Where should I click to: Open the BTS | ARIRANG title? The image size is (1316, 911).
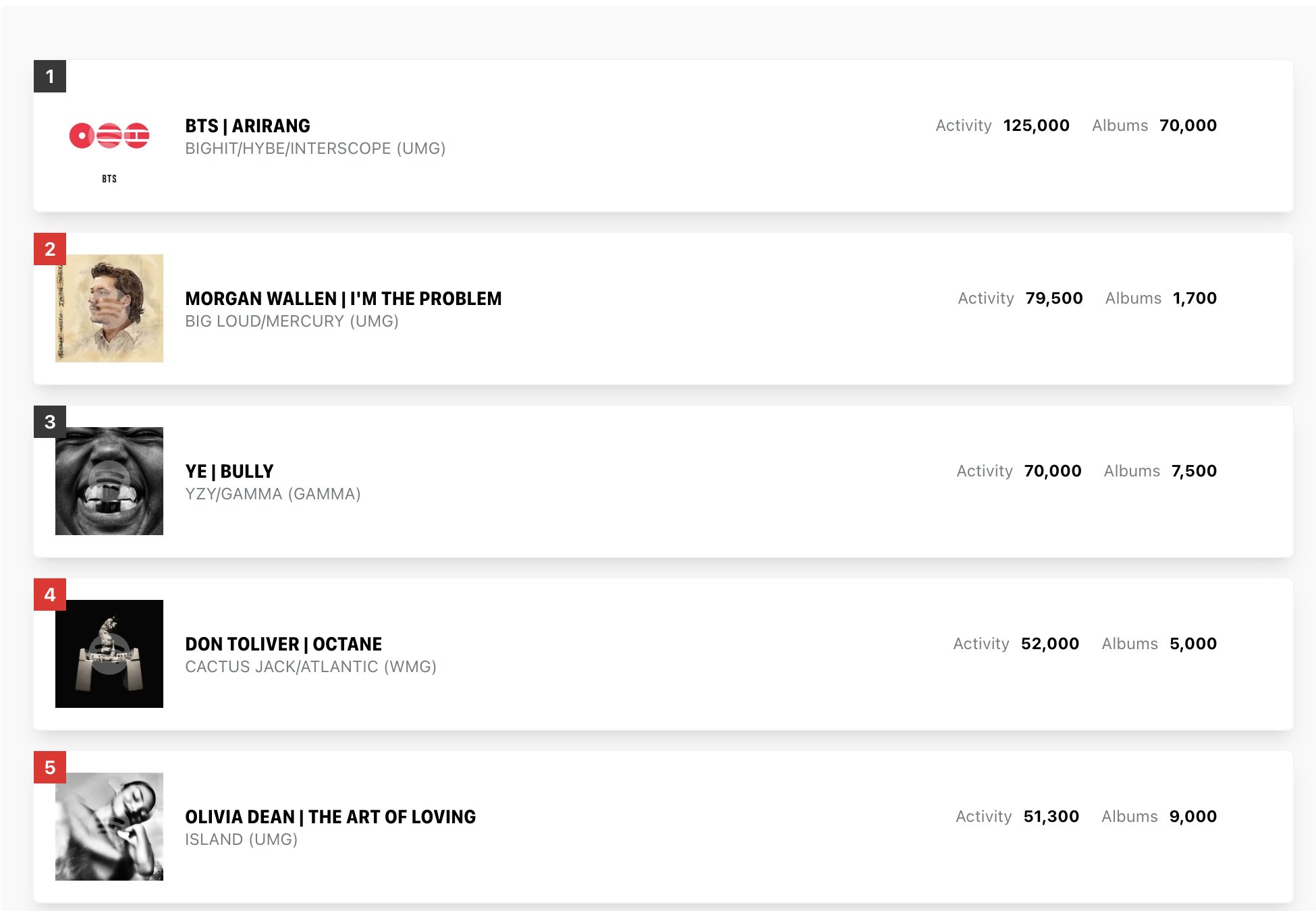[248, 126]
